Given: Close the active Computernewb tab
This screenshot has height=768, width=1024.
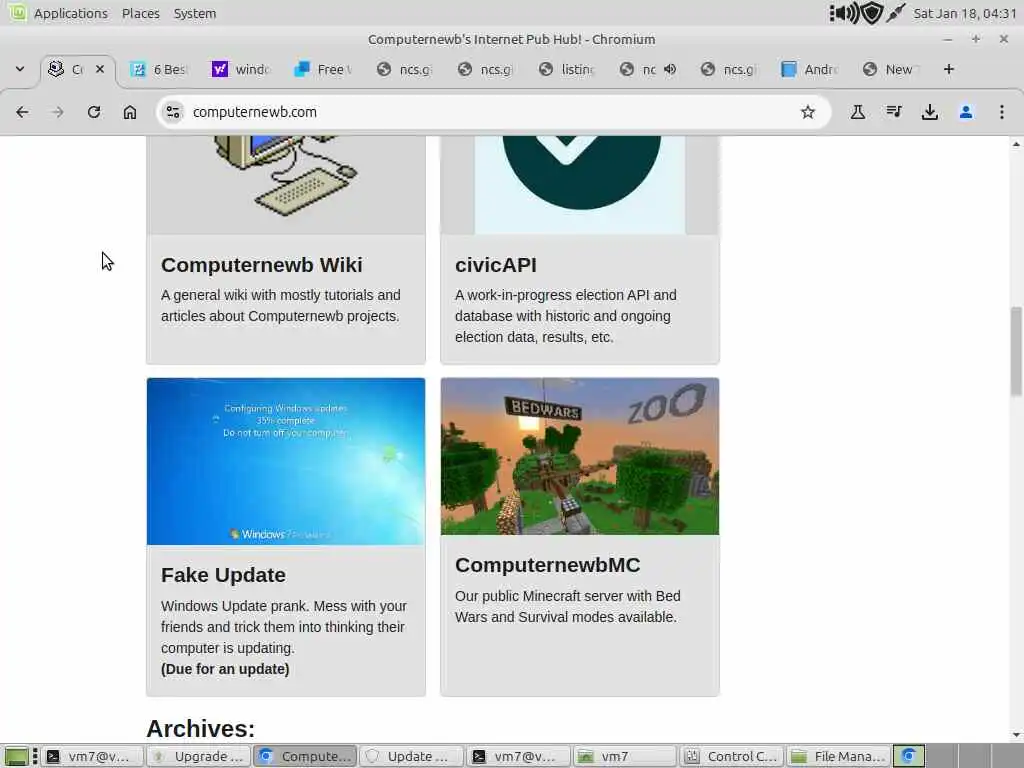Looking at the screenshot, I should [x=100, y=69].
